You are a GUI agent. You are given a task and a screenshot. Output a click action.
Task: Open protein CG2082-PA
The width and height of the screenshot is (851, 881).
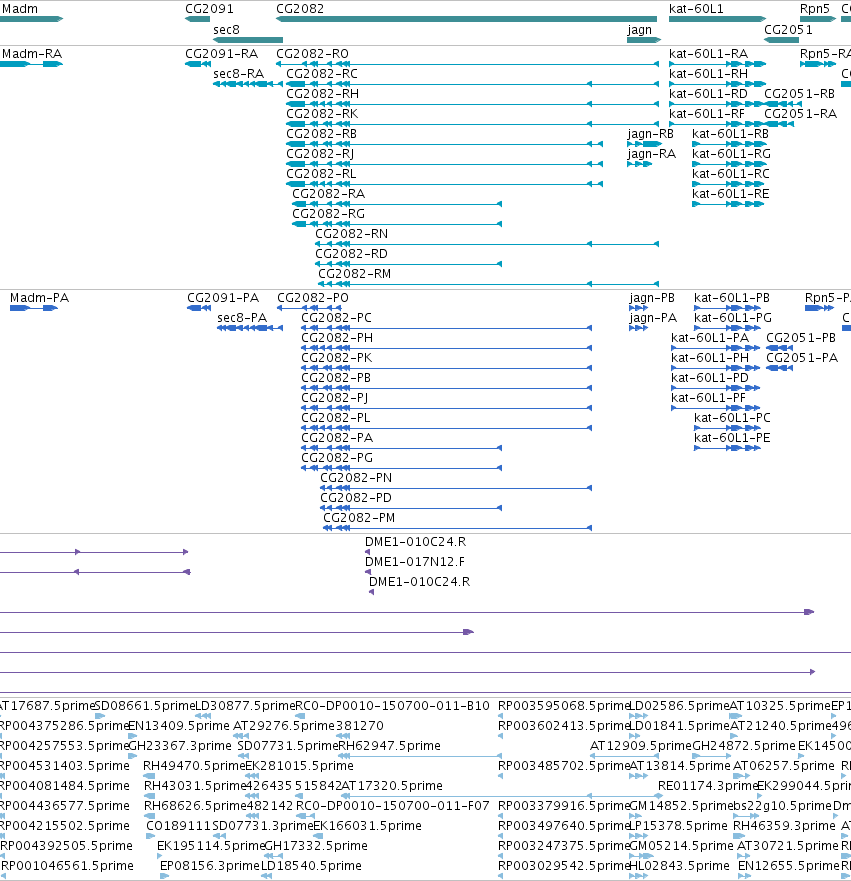point(337,438)
